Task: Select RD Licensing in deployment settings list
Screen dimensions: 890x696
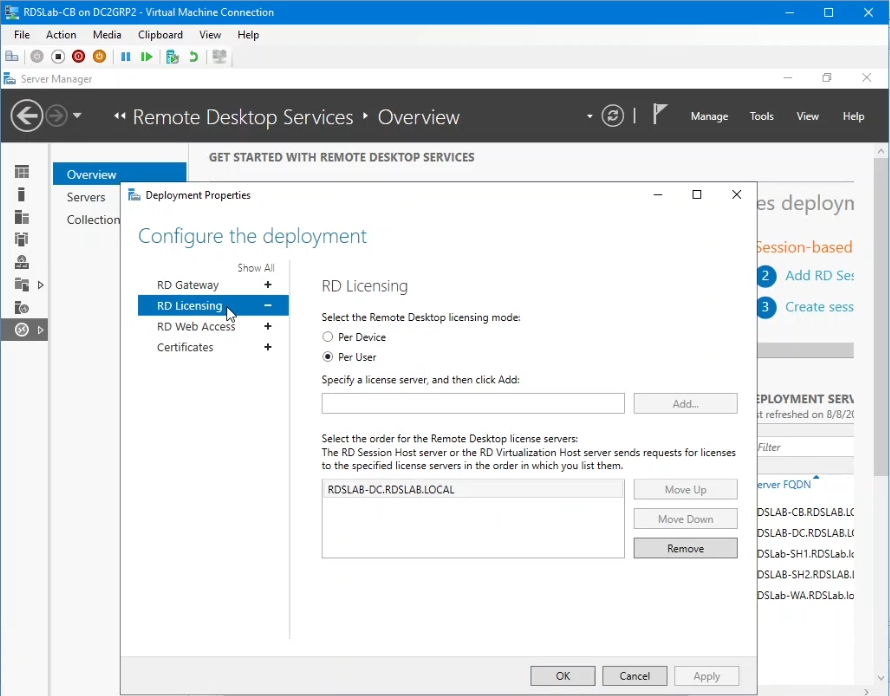Action: pyautogui.click(x=213, y=305)
